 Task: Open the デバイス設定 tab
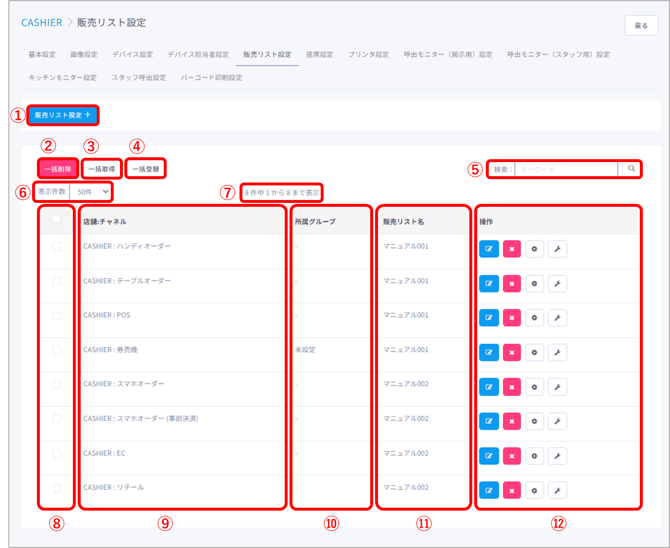pos(133,54)
